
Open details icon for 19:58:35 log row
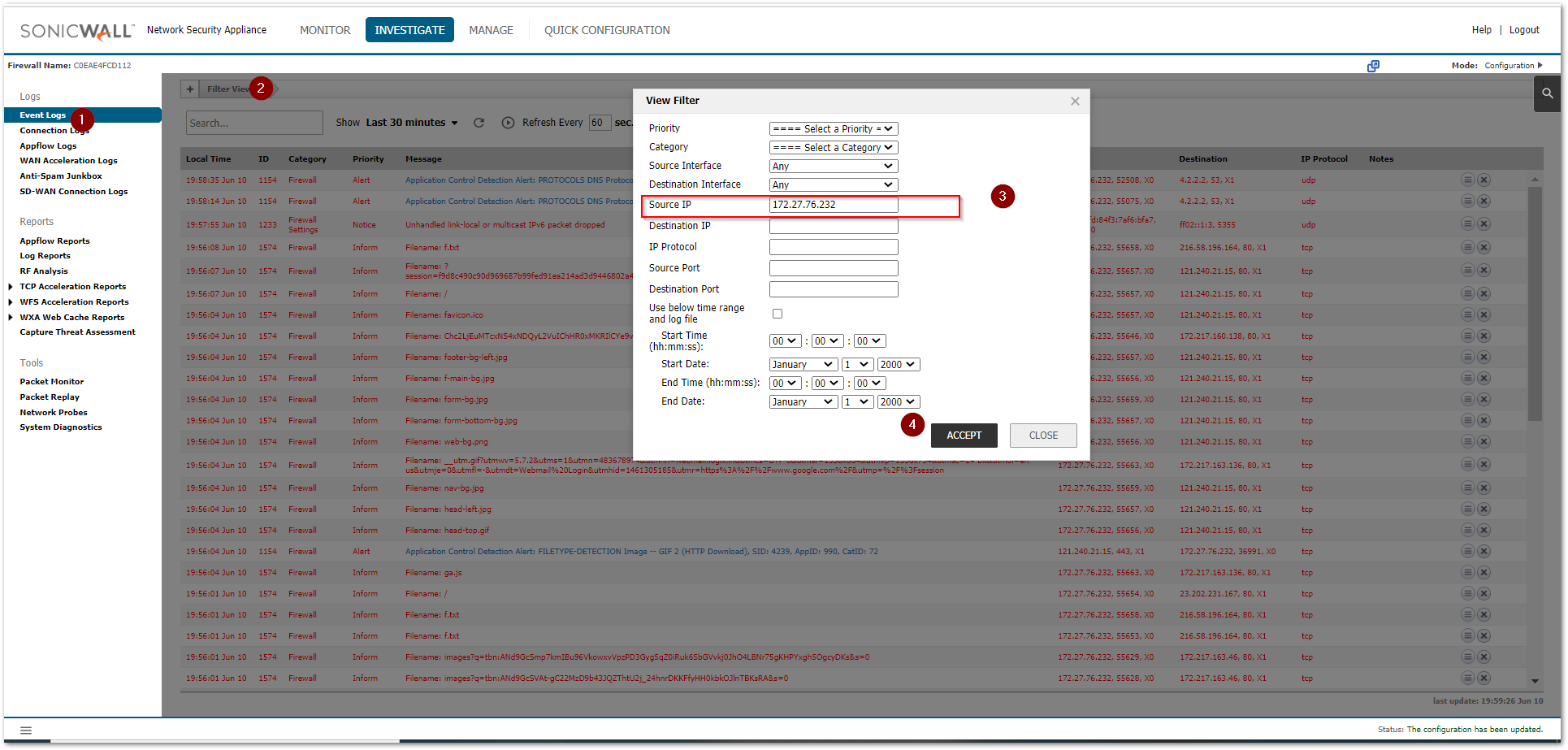1468,180
